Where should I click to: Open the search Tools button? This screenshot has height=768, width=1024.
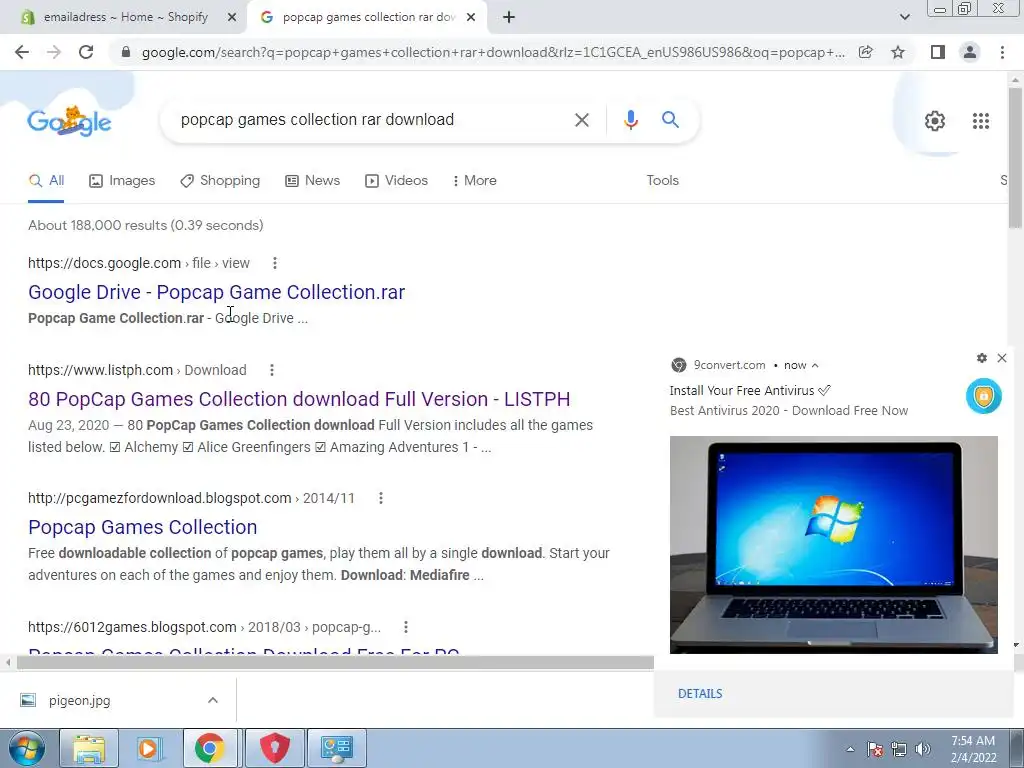click(662, 181)
